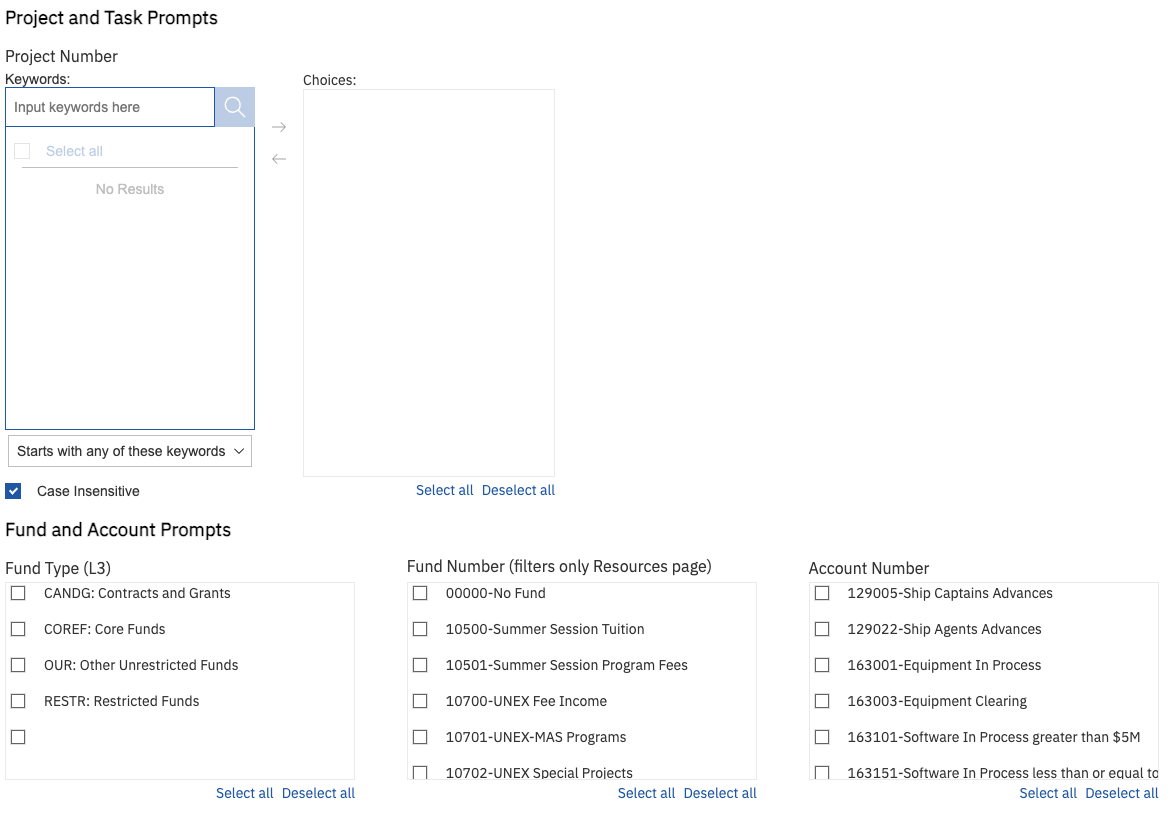Check the CANDG: Contracts and Grants box

[18, 593]
